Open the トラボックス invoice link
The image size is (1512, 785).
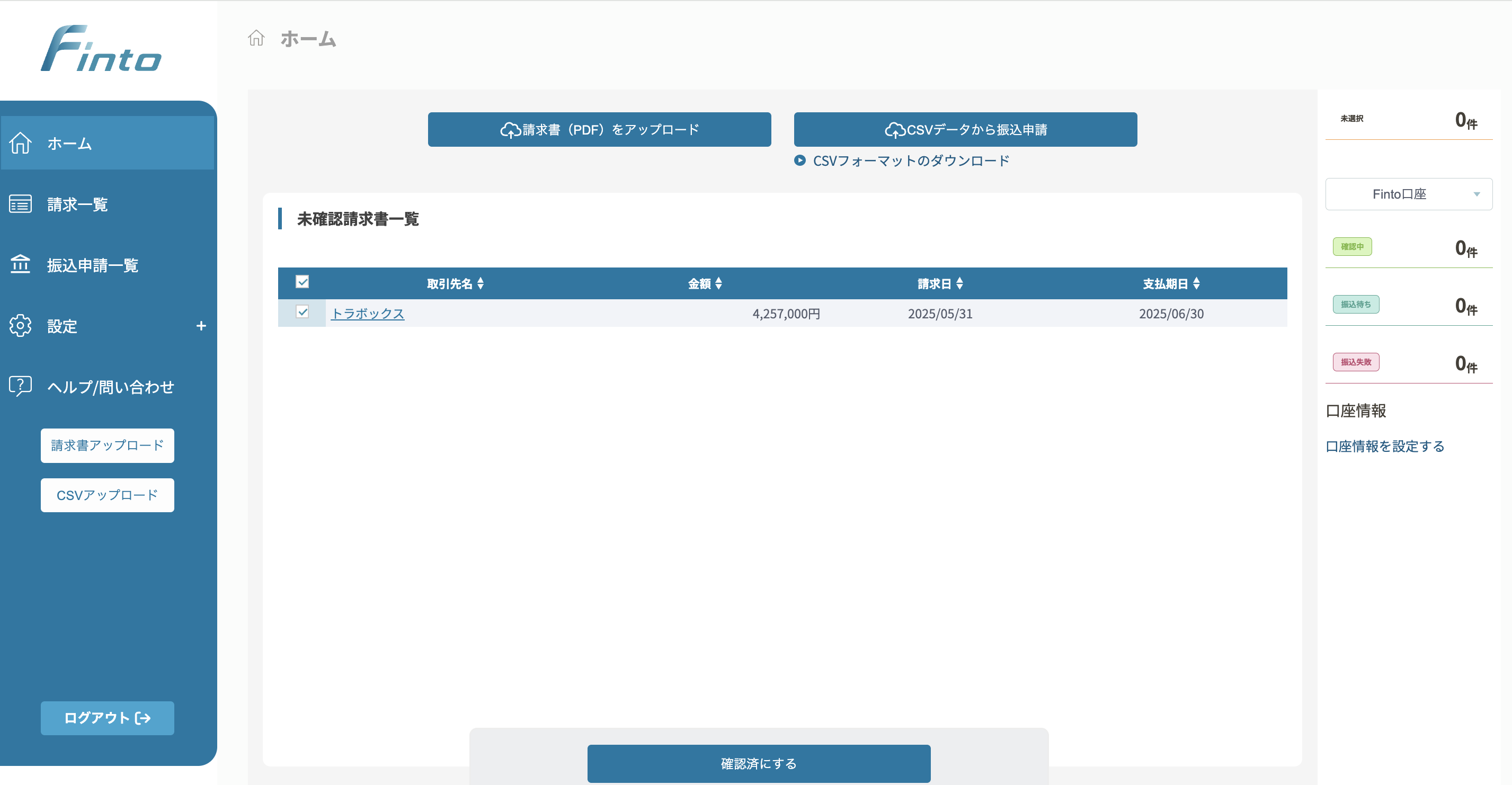pyautogui.click(x=368, y=313)
